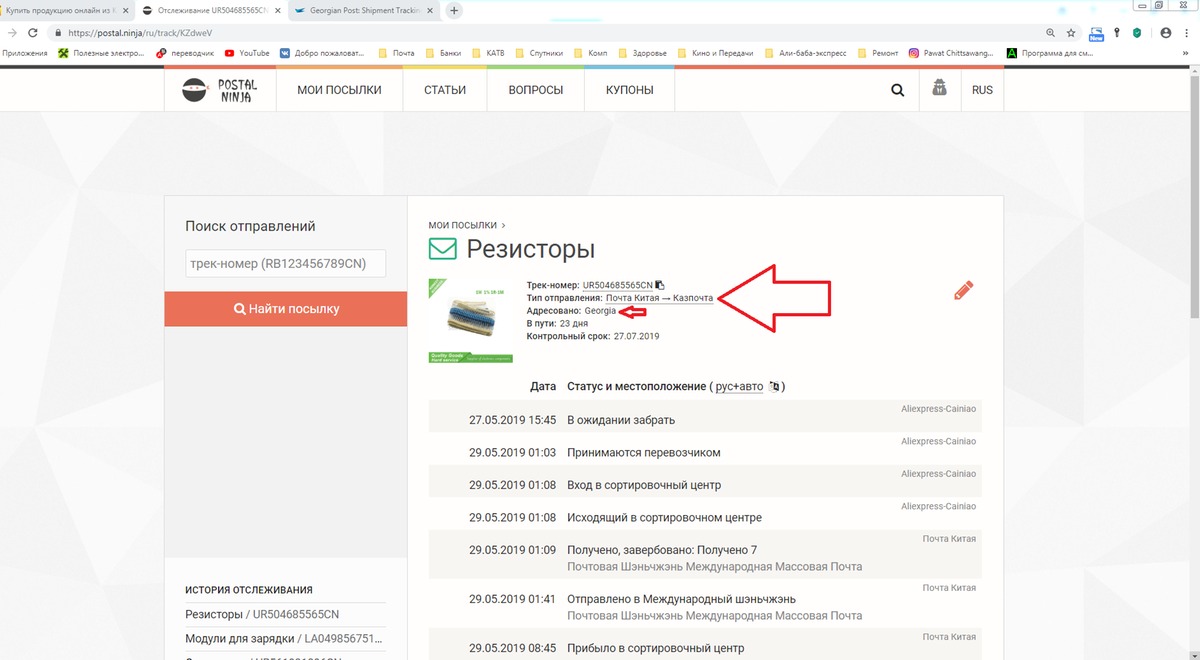Go to the КУПОНЫ section
This screenshot has width=1200, height=660.
[629, 90]
